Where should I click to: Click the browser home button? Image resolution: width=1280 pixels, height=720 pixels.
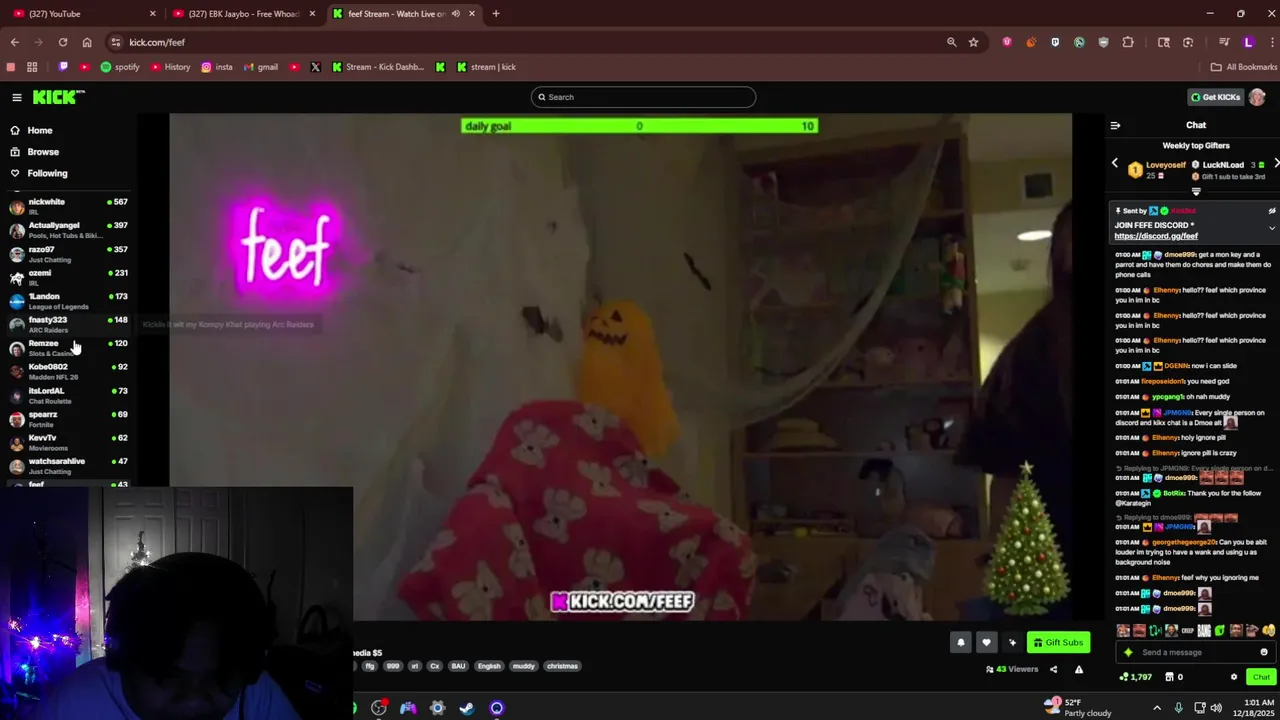(87, 42)
